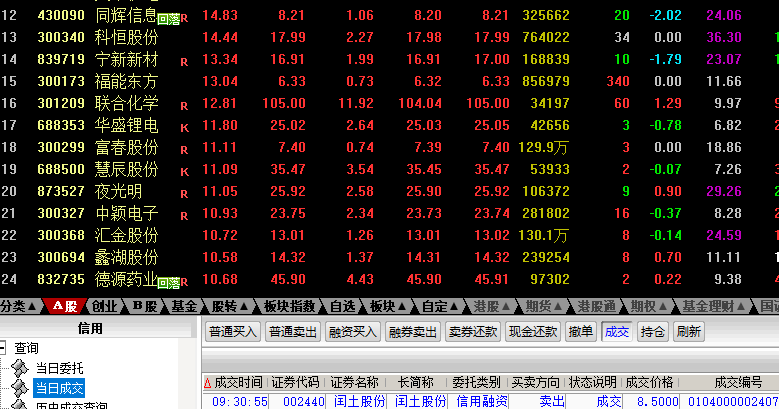
Task: Click the 长简称 column header
Action: coord(416,383)
